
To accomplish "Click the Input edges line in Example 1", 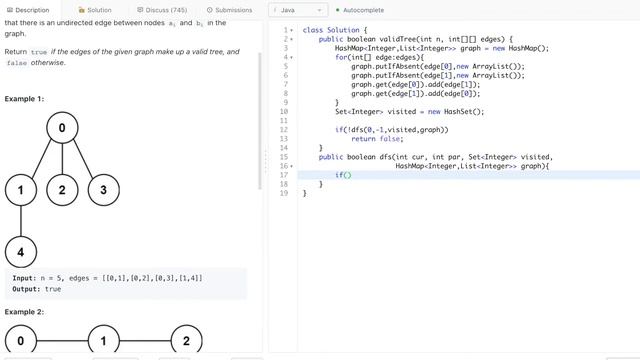I will point(107,278).
